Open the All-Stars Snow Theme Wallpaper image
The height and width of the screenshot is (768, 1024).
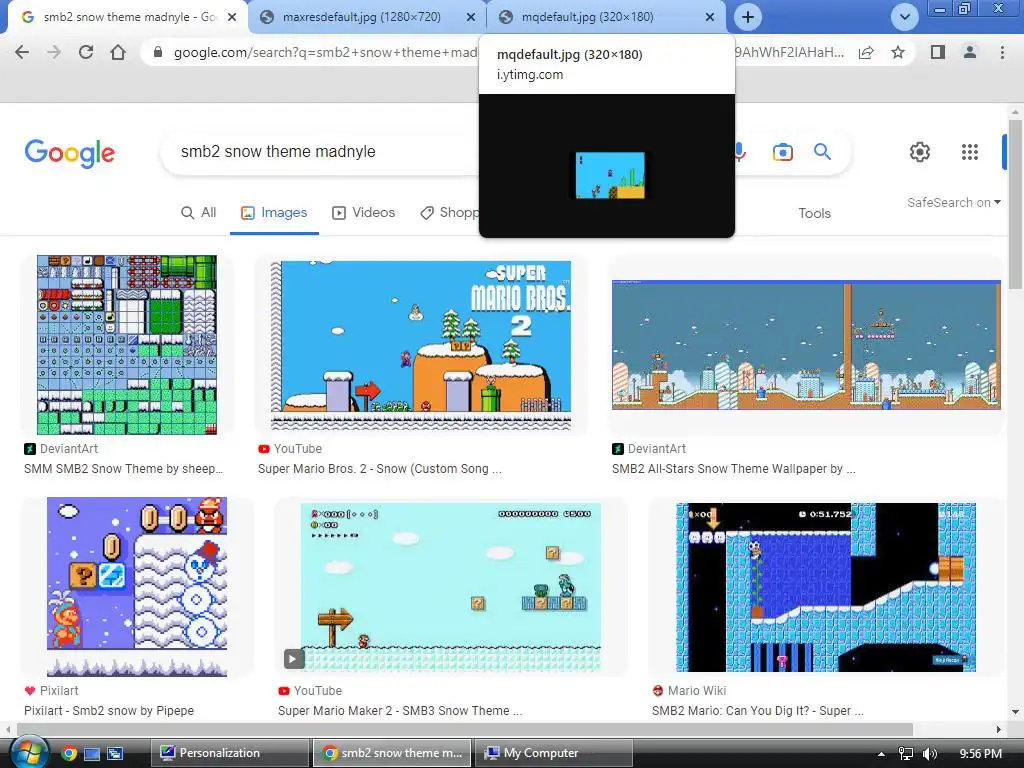[806, 345]
